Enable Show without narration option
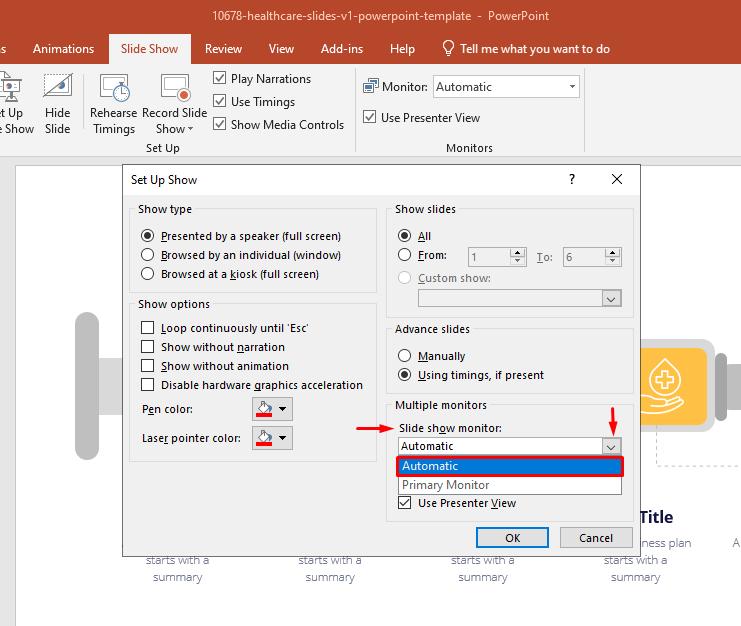The image size is (741, 626). [x=147, y=347]
